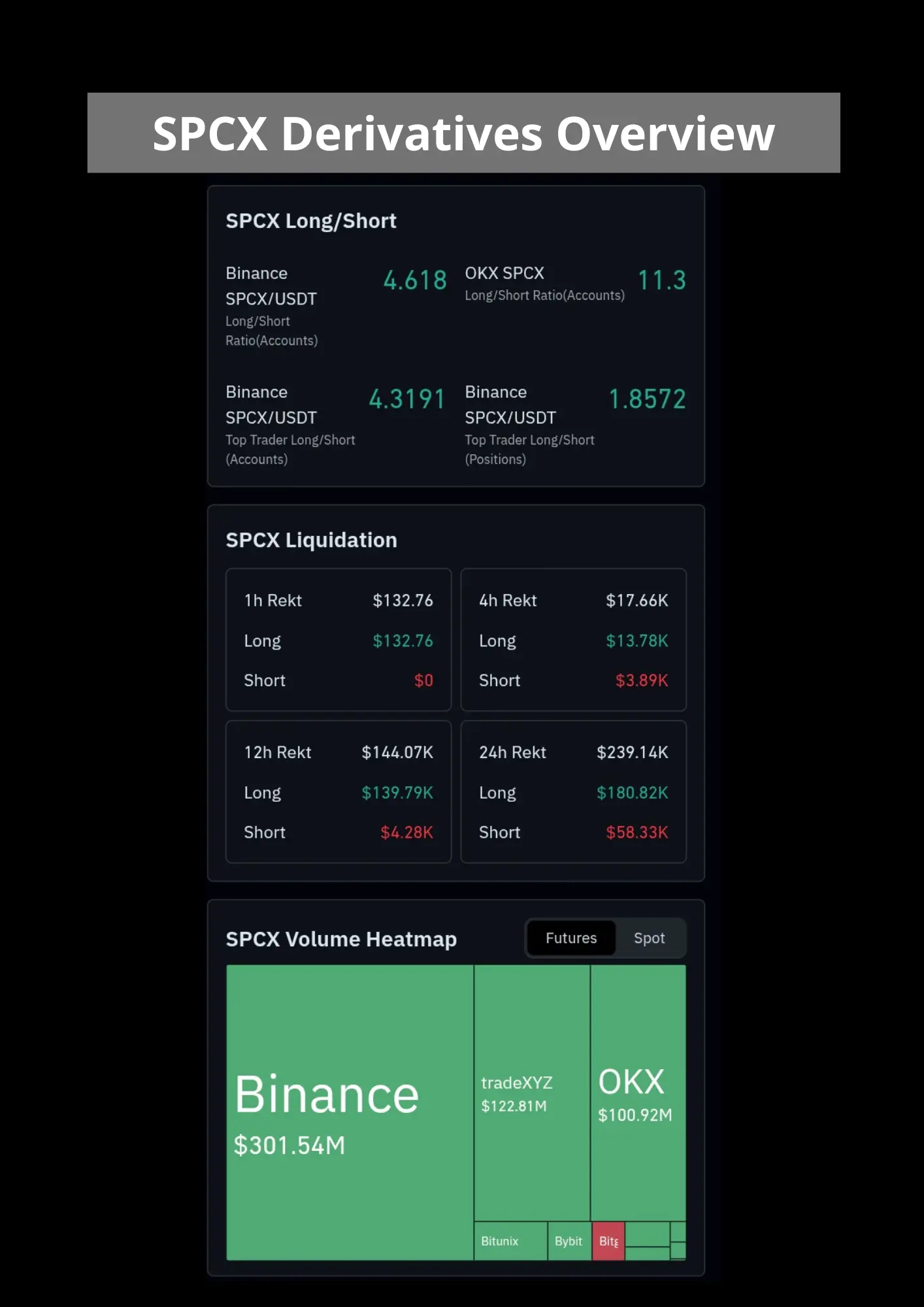Switch heatmap to Futures tab
924x1307 pixels.
coord(571,938)
